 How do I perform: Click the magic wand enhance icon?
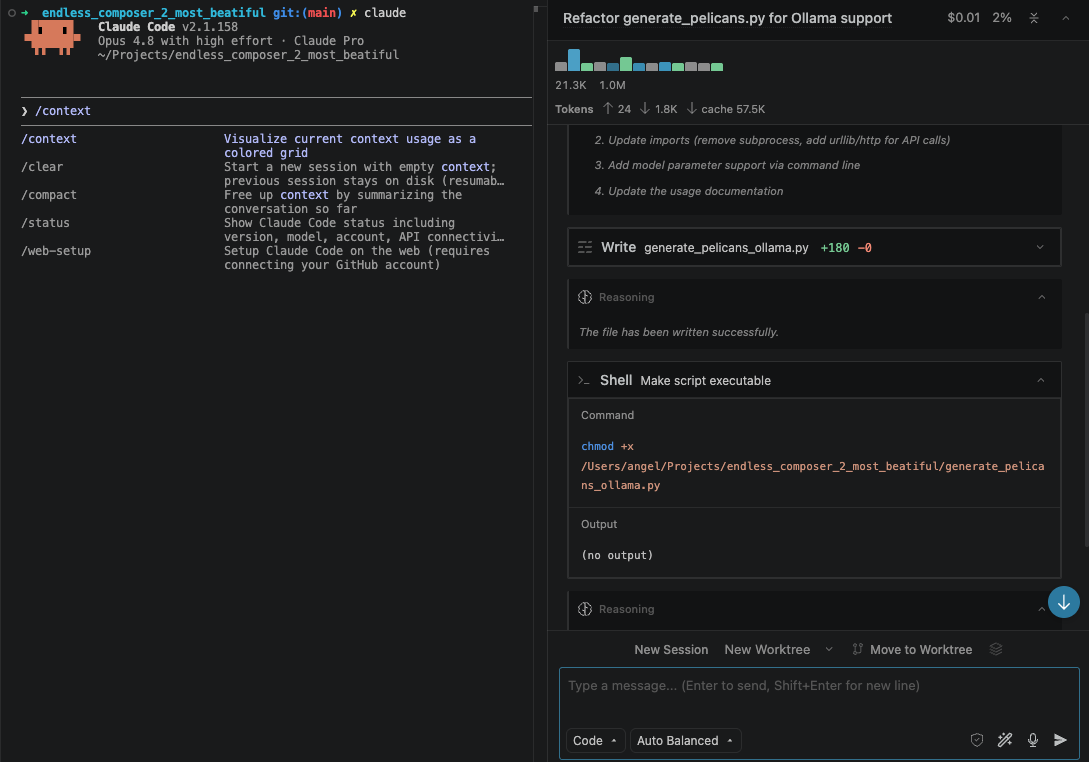[x=1004, y=740]
